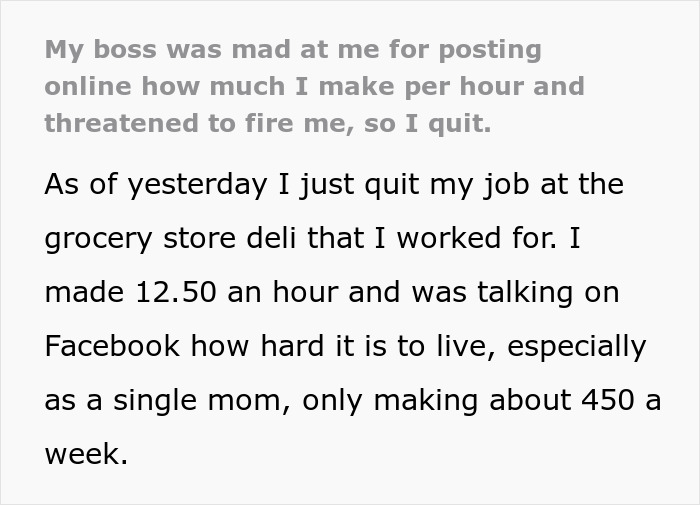Image resolution: width=700 pixels, height=505 pixels.
Task: Click the word 'Facebook' in the post
Action: (112, 347)
